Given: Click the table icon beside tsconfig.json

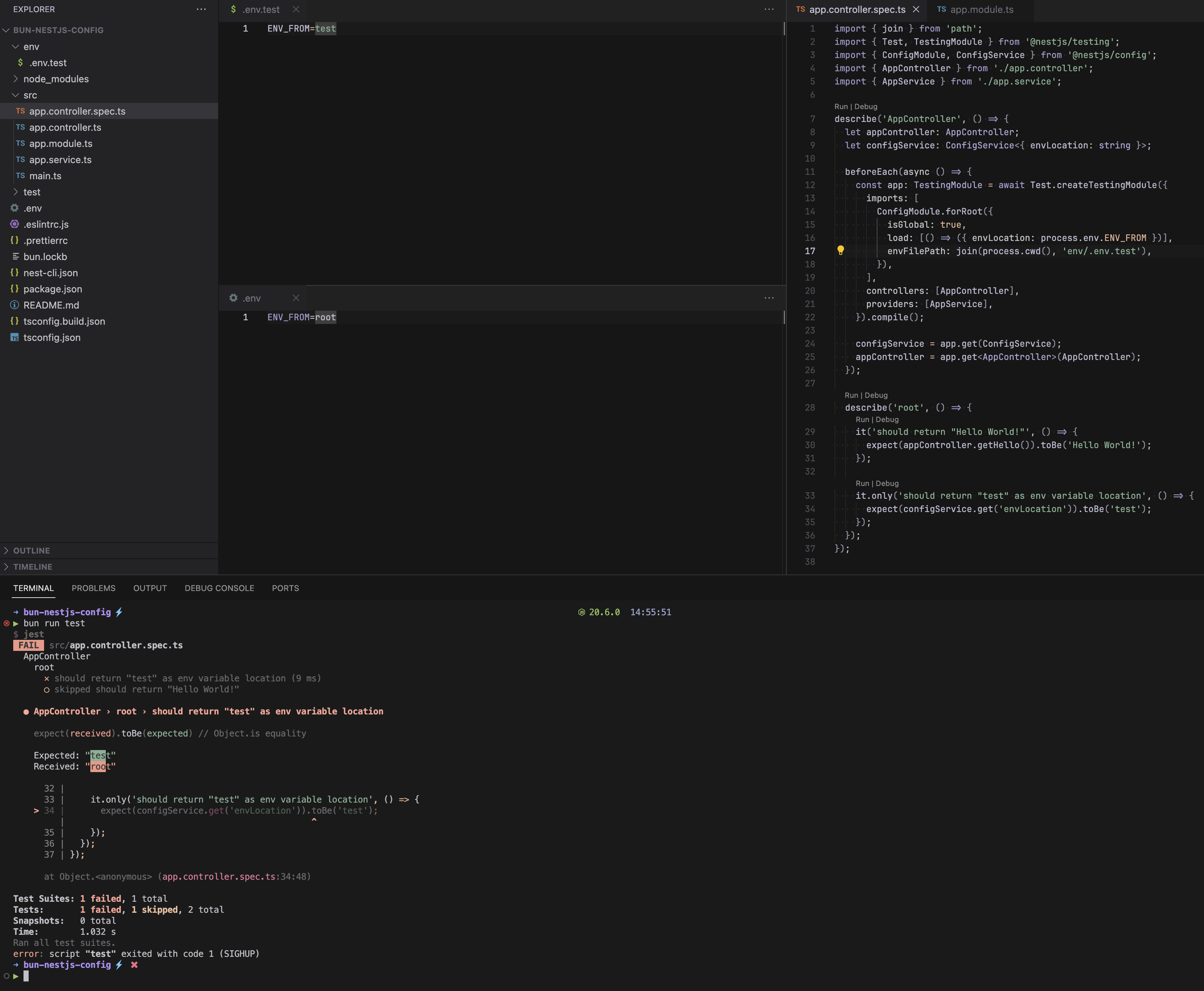Looking at the screenshot, I should click(x=14, y=338).
